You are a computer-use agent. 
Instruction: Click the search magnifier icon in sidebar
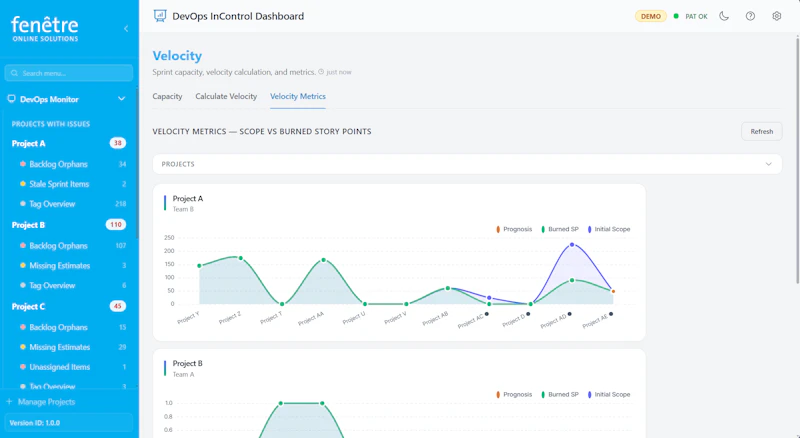[14, 73]
